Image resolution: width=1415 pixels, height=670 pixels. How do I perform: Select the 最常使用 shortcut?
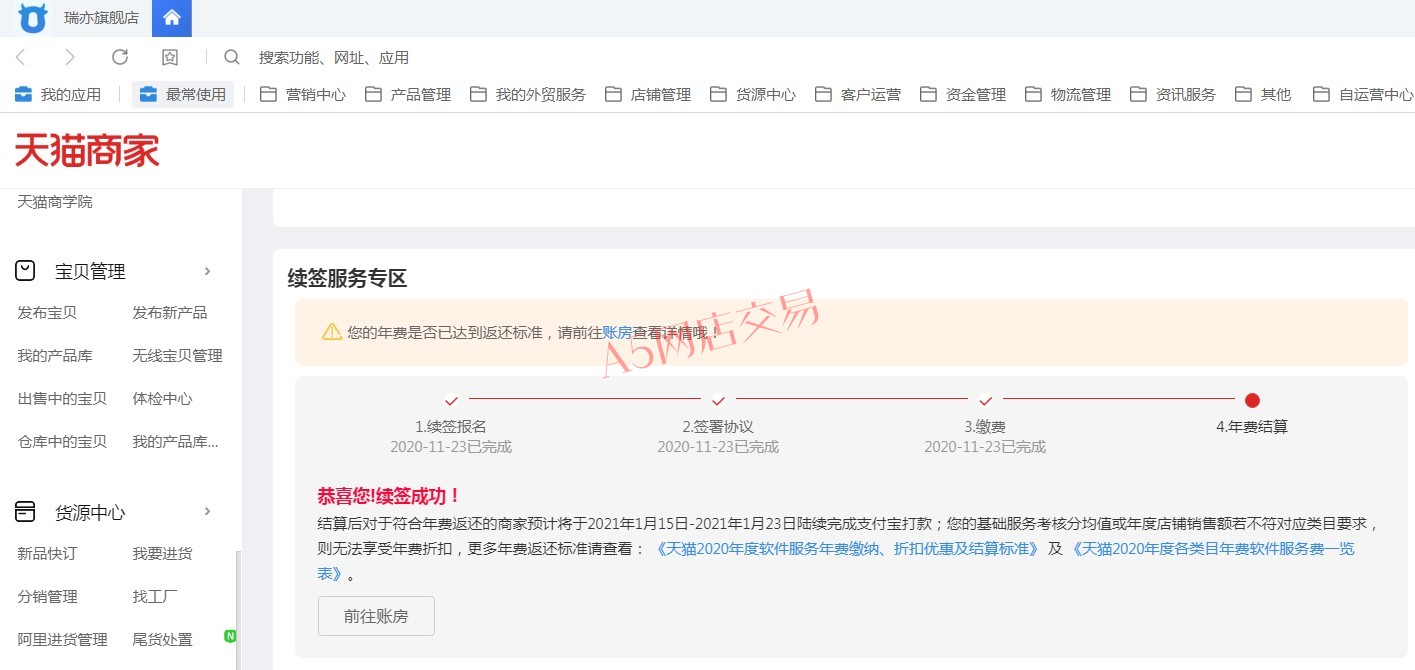(x=183, y=94)
